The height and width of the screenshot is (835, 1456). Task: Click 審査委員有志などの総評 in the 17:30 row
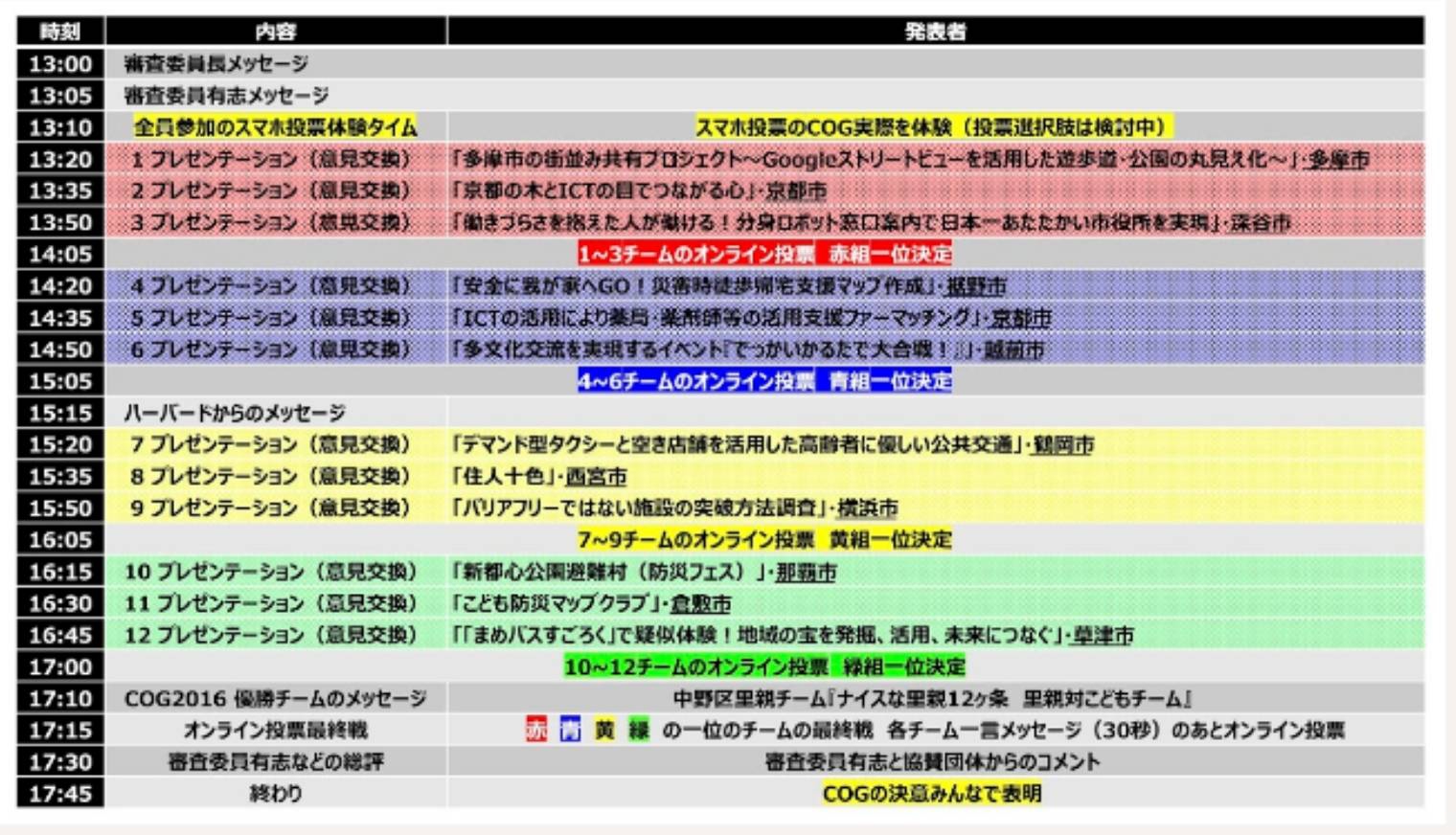pos(276,762)
